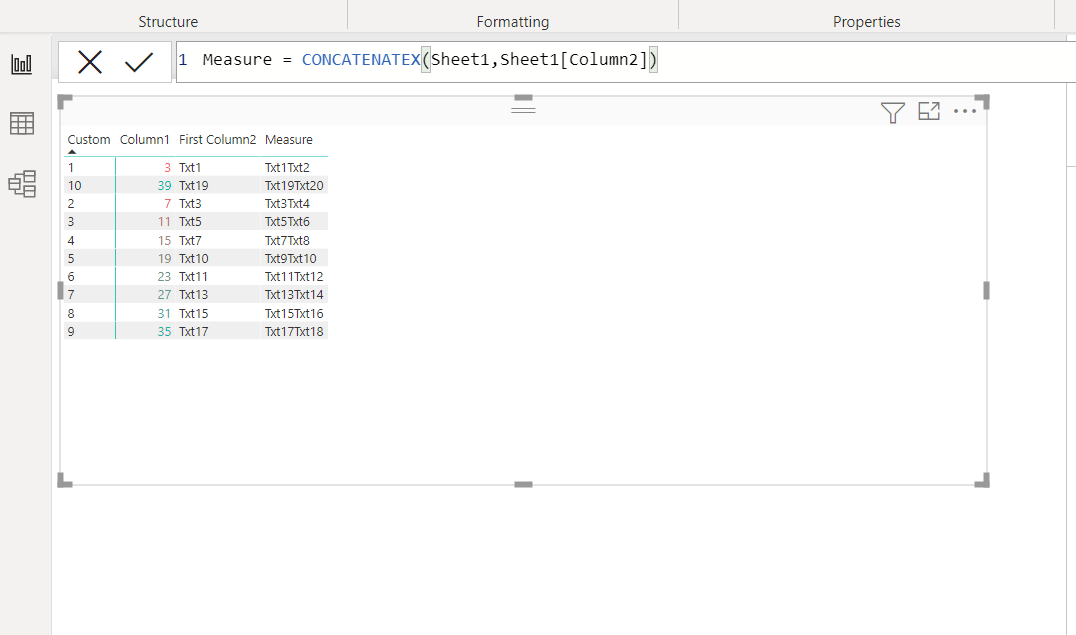This screenshot has height=635, width=1076.
Task: Open the Model relationships view icon
Action: pos(22,184)
